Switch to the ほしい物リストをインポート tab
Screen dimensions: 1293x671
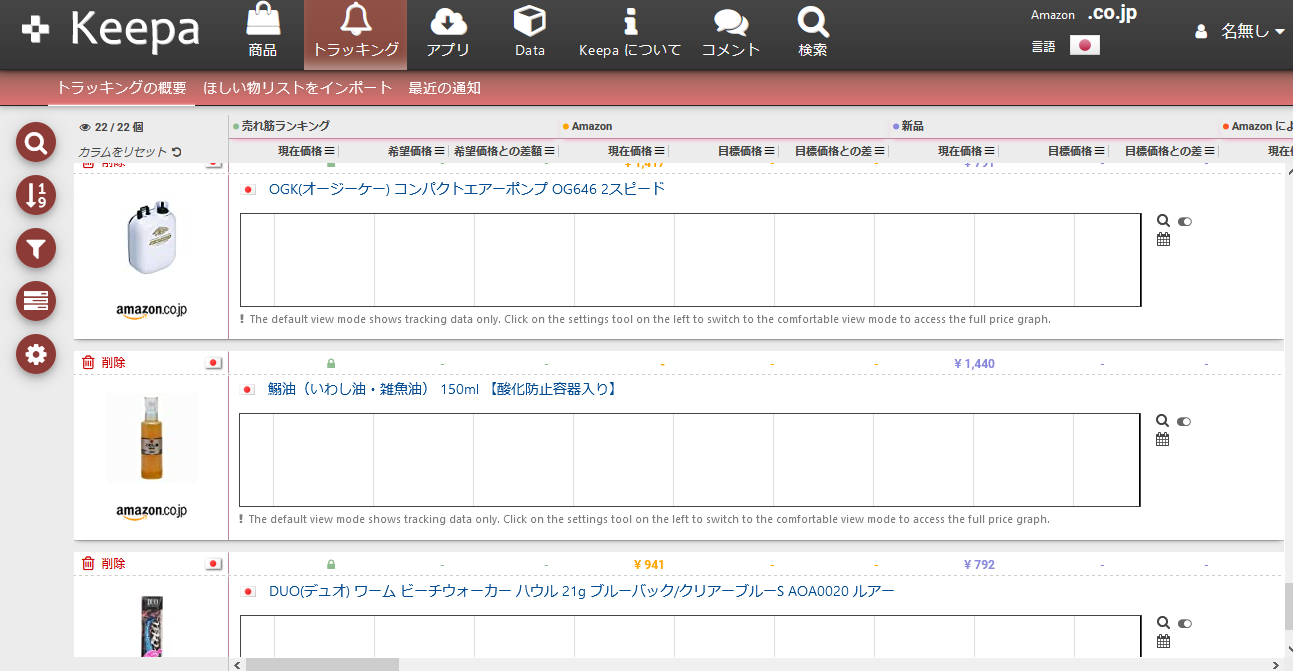click(296, 87)
